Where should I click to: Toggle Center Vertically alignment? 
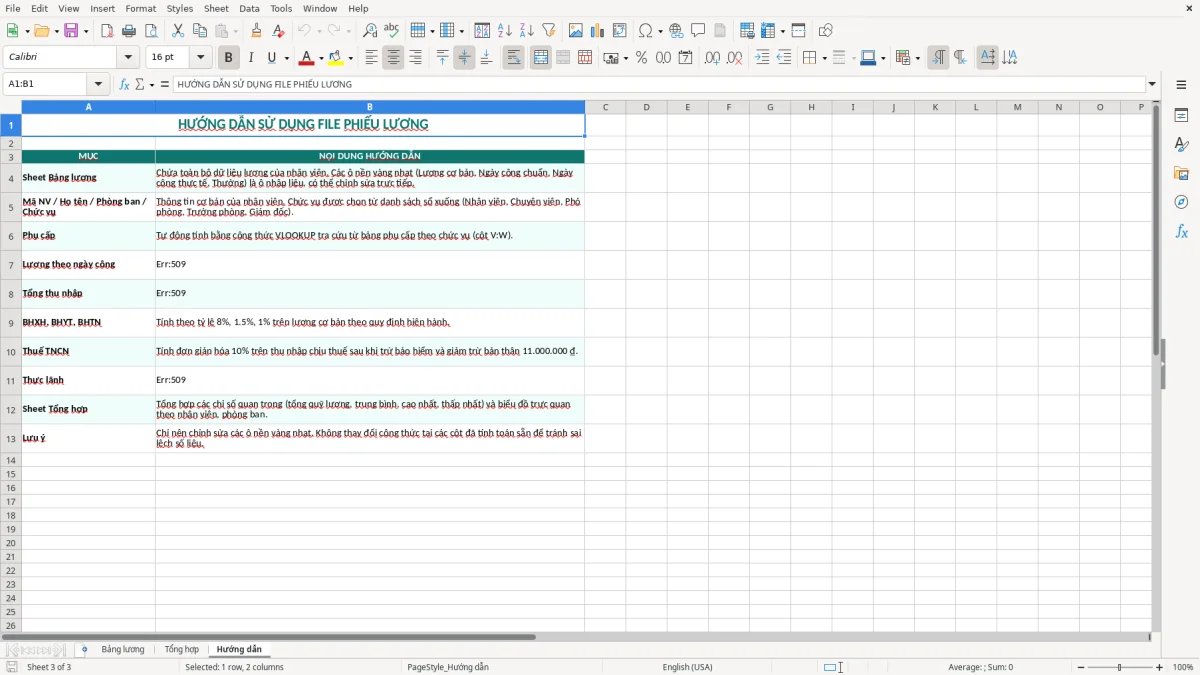(x=464, y=58)
